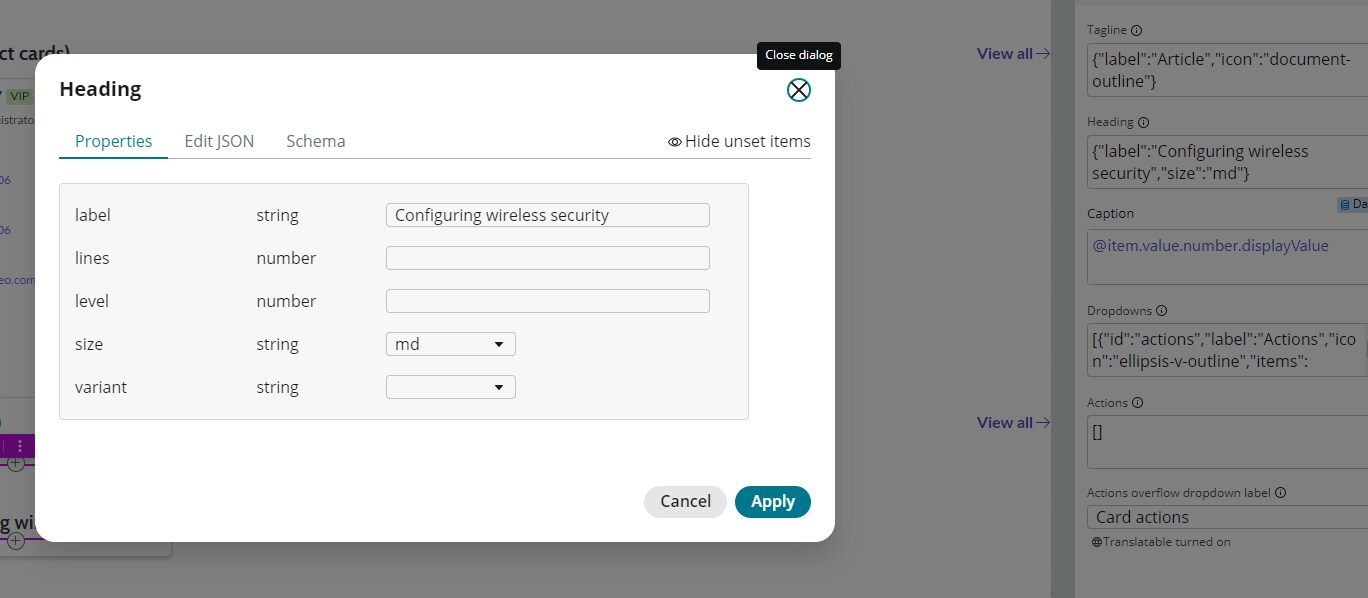Click the Cancel button
Viewport: 1368px width, 598px height.
pyautogui.click(x=685, y=502)
